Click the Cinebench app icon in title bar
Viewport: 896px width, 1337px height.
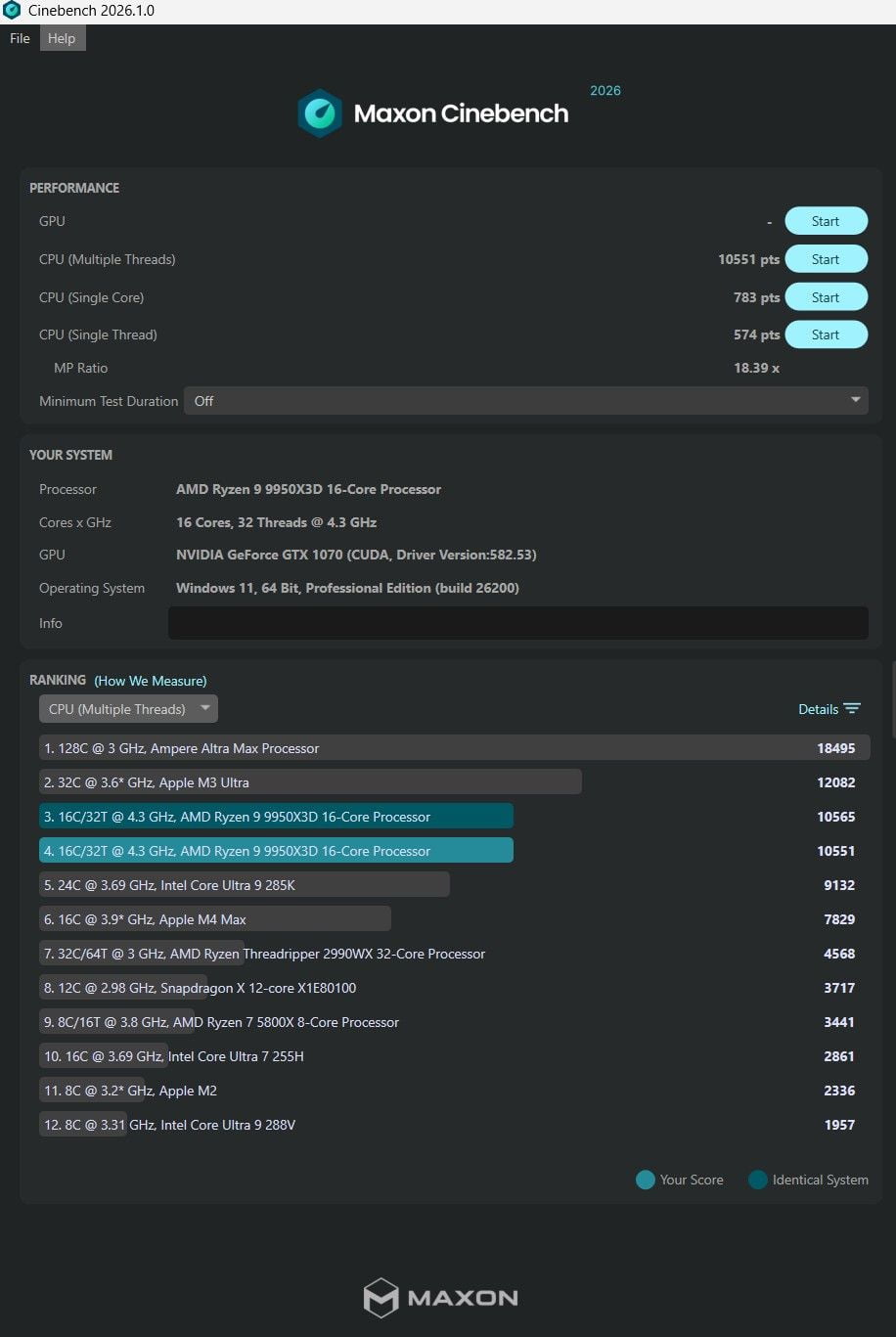pyautogui.click(x=12, y=11)
